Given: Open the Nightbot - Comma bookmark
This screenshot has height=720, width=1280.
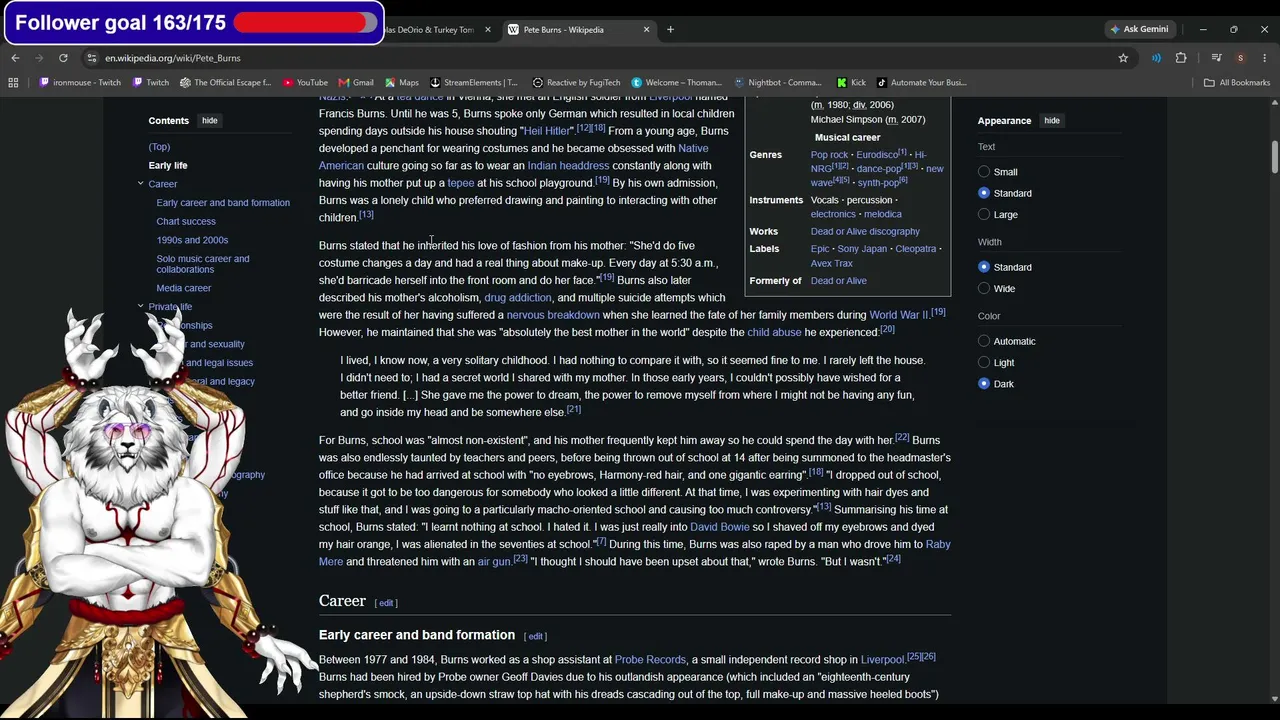Looking at the screenshot, I should pyautogui.click(x=778, y=83).
